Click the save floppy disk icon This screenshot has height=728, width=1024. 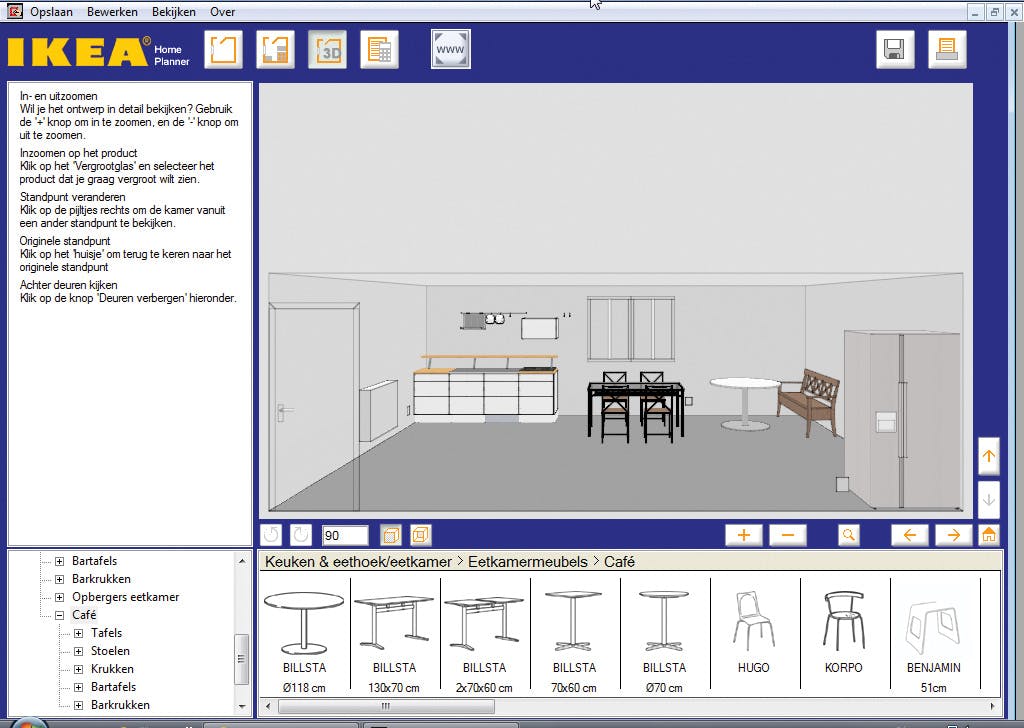(x=895, y=50)
